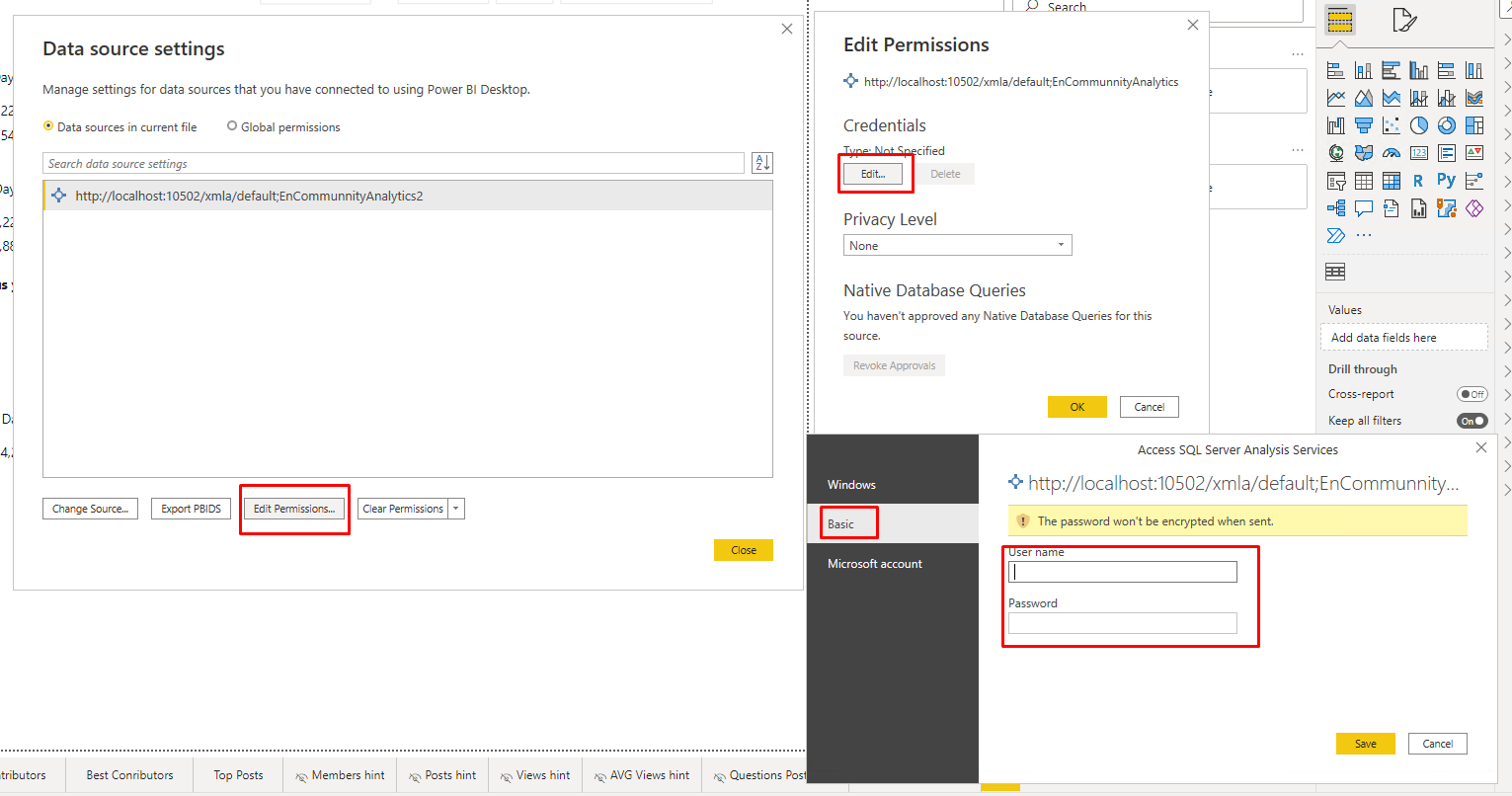1512x796 pixels.
Task: Select the 100% stacked column chart visual
Action: click(1474, 70)
